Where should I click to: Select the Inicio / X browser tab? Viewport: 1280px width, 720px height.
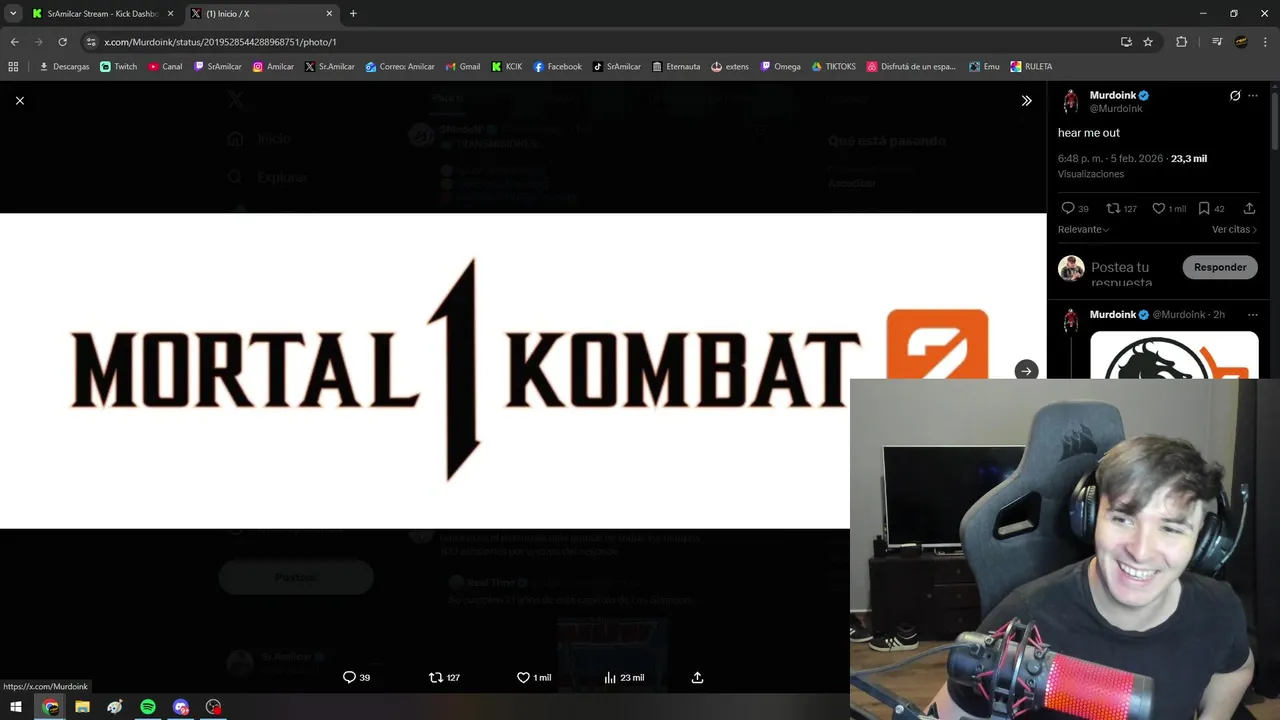[262, 14]
